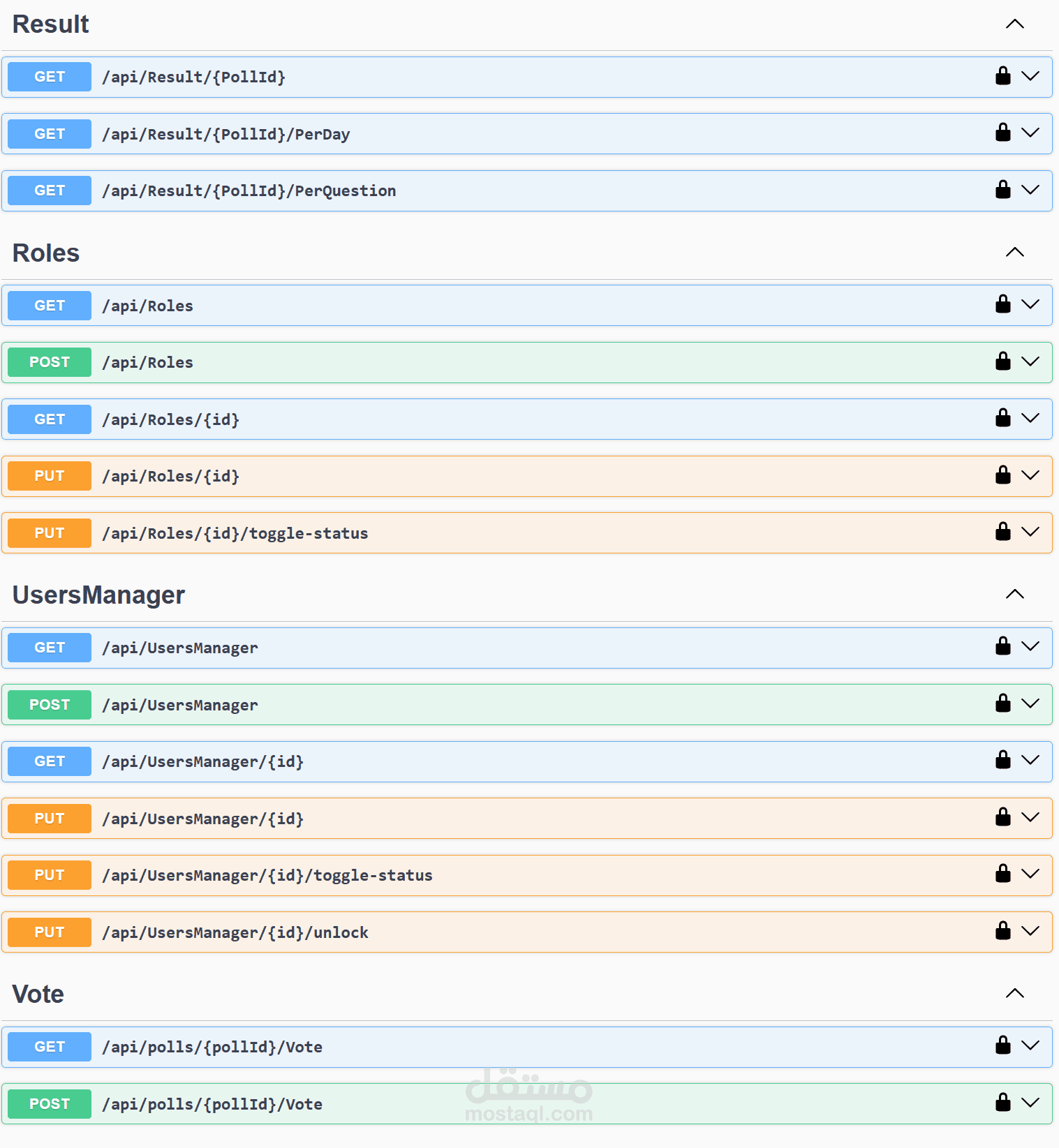Expand GET /api/Result/{PollId} with its down arrow
The height and width of the screenshot is (1148, 1059).
pyautogui.click(x=1030, y=75)
